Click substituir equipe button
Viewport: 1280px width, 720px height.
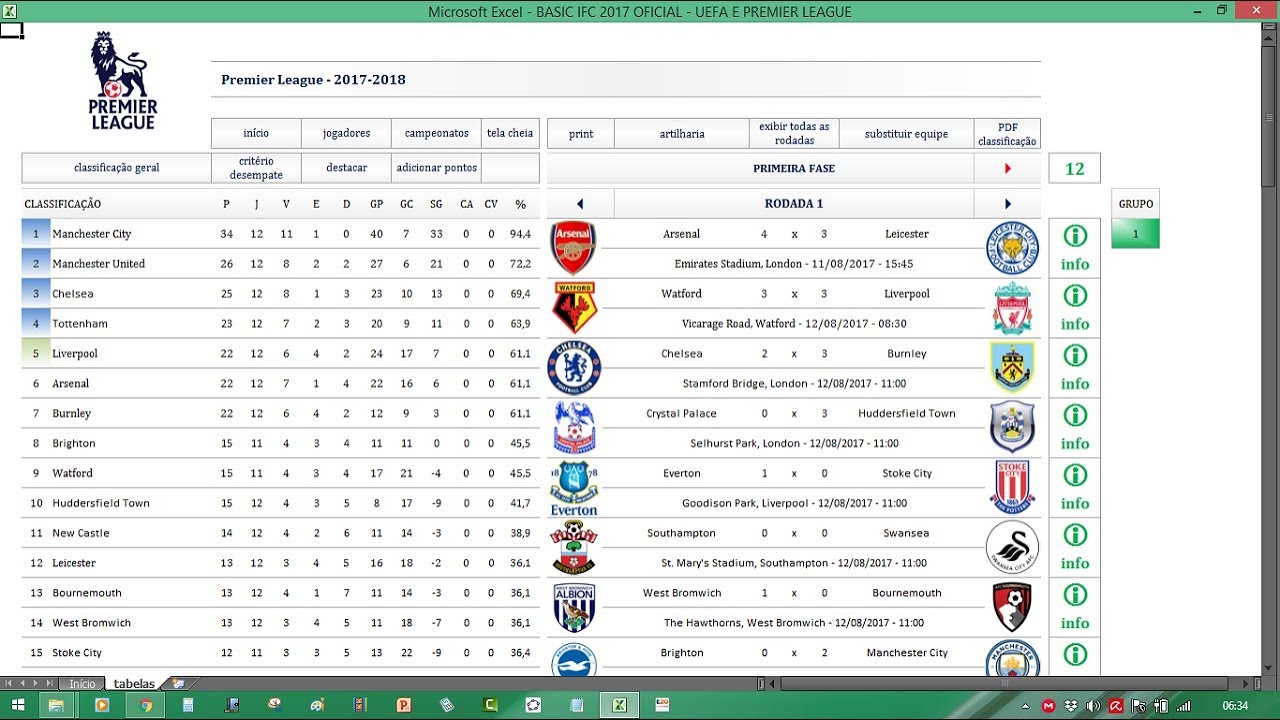pyautogui.click(x=906, y=134)
